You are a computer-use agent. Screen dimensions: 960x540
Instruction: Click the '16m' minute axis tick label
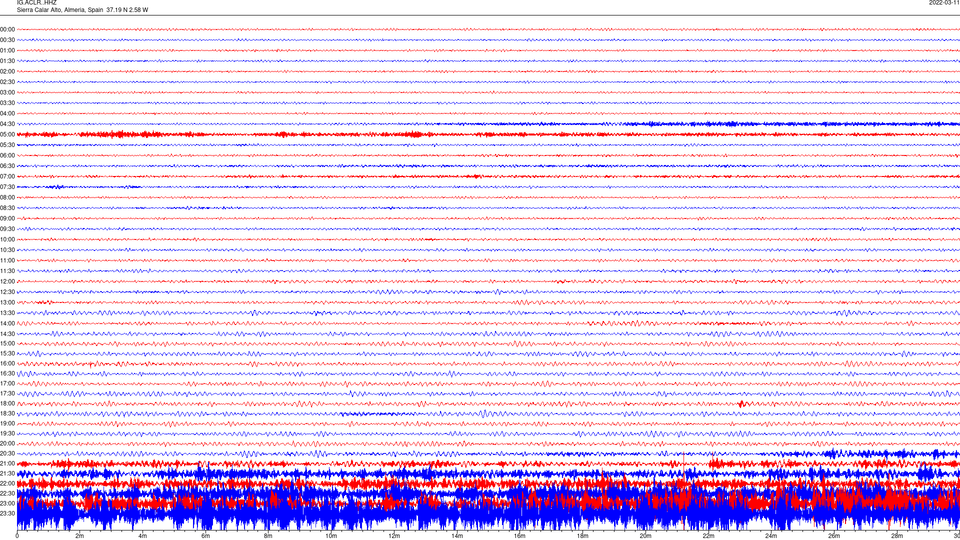(520, 536)
